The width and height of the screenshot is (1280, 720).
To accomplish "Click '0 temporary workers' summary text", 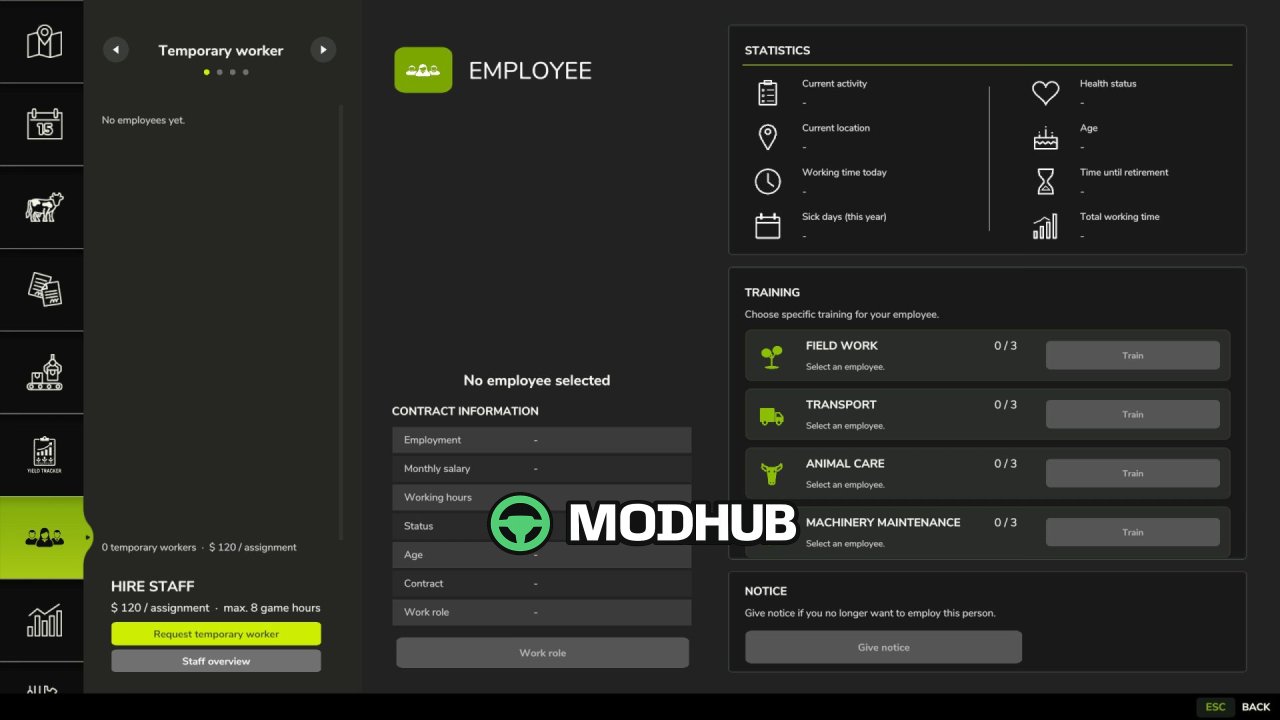I will click(x=149, y=548).
